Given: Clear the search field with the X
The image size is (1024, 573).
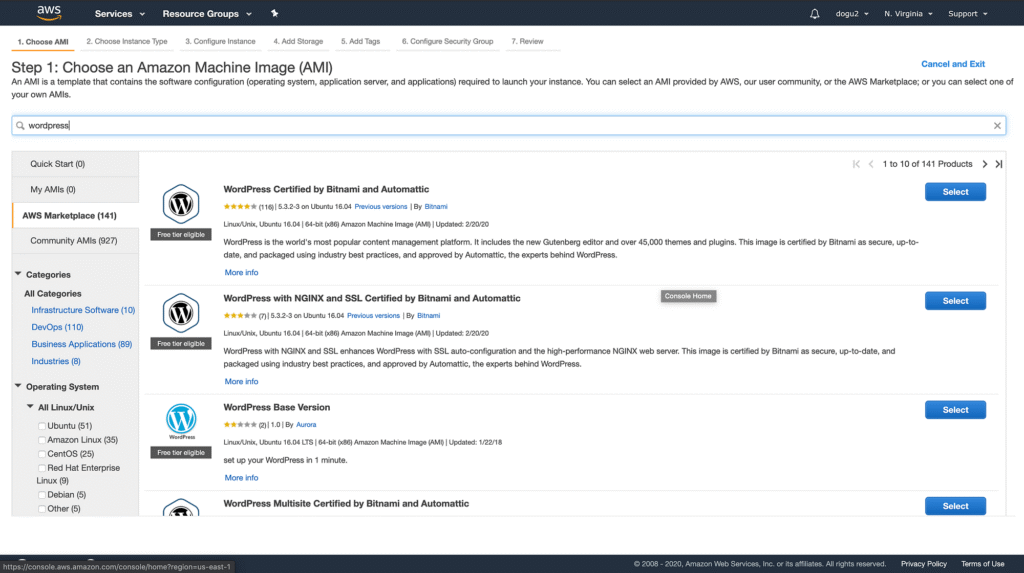Looking at the screenshot, I should pyautogui.click(x=997, y=125).
